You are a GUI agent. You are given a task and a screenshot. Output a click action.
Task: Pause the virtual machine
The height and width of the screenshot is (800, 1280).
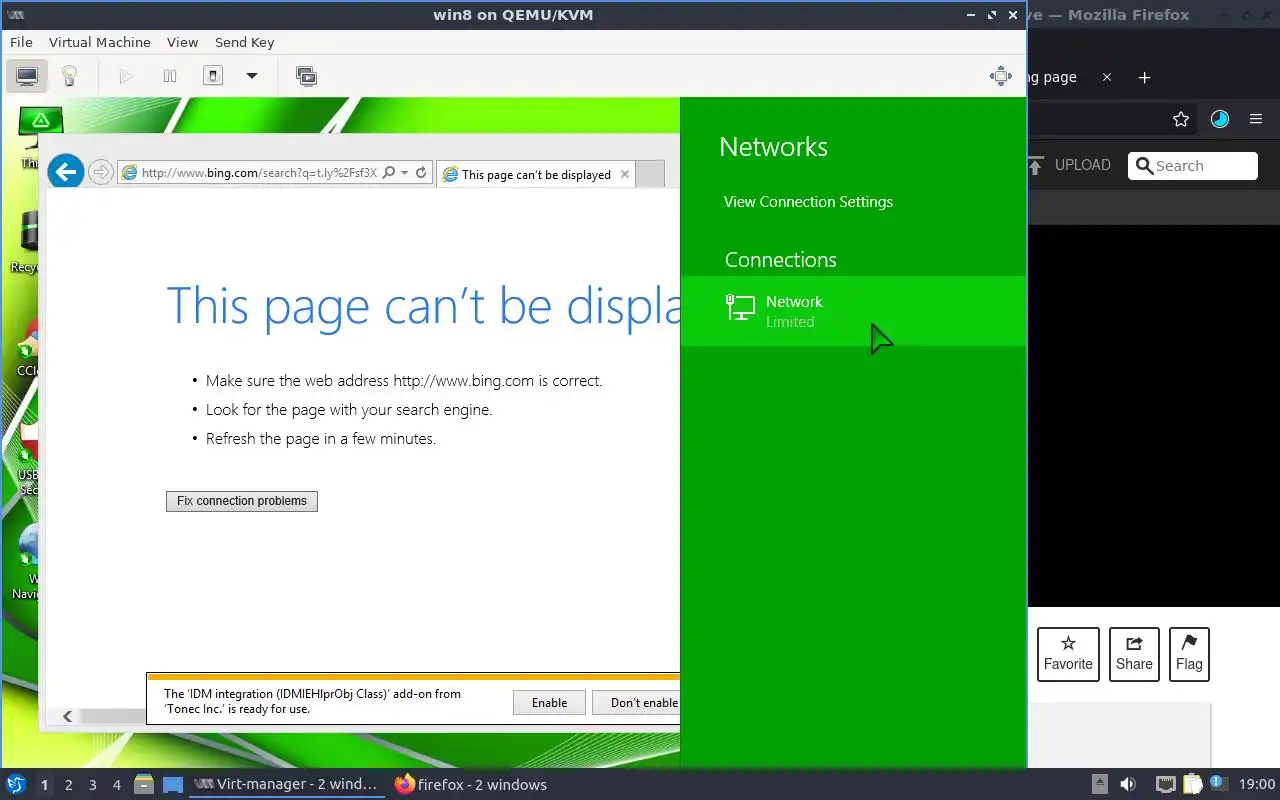point(170,76)
